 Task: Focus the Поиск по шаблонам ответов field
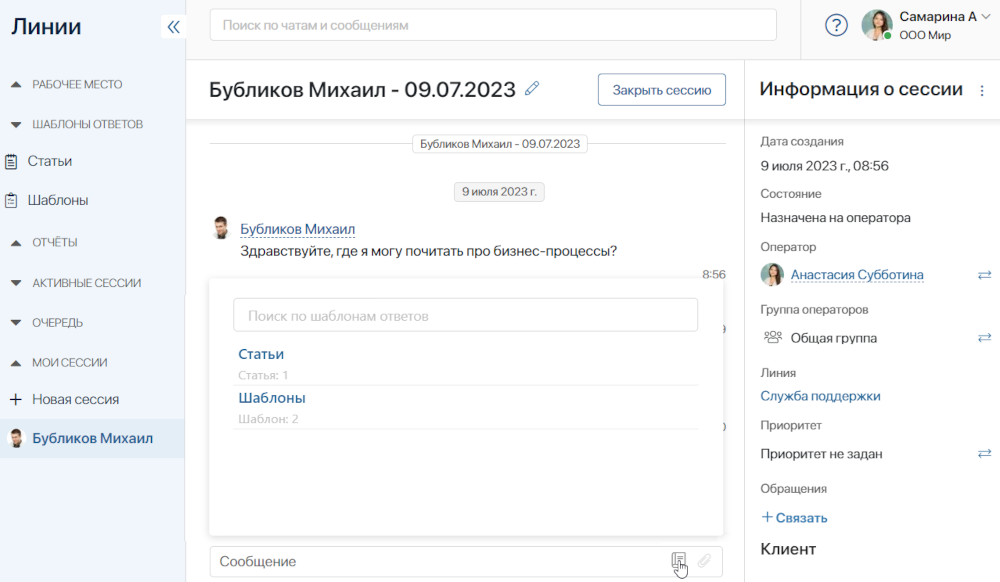[466, 316]
